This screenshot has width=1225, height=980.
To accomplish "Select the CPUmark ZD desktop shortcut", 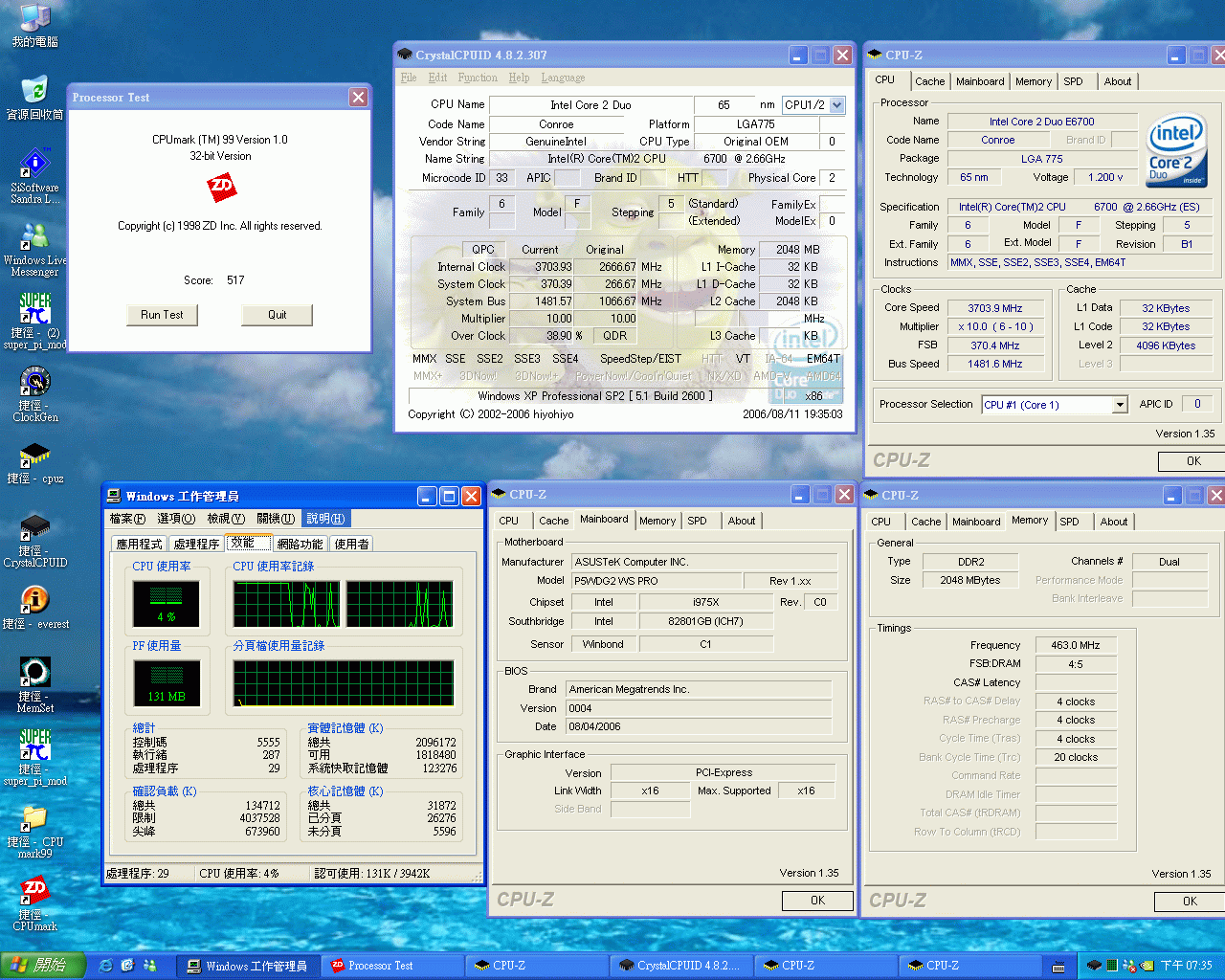I will 34,904.
